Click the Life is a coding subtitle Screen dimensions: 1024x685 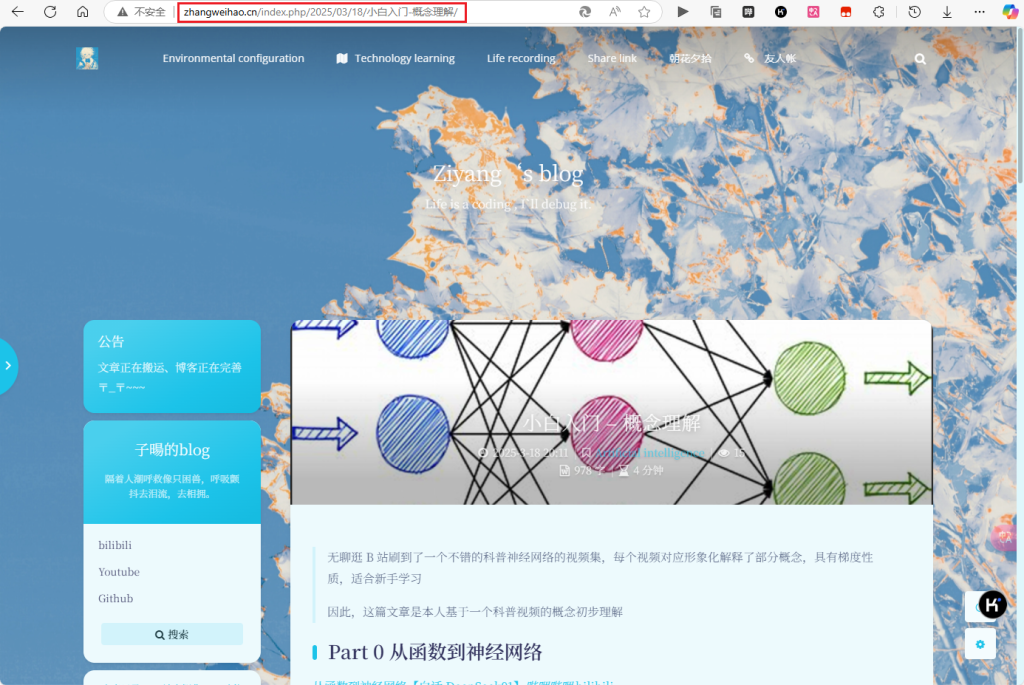tap(507, 204)
